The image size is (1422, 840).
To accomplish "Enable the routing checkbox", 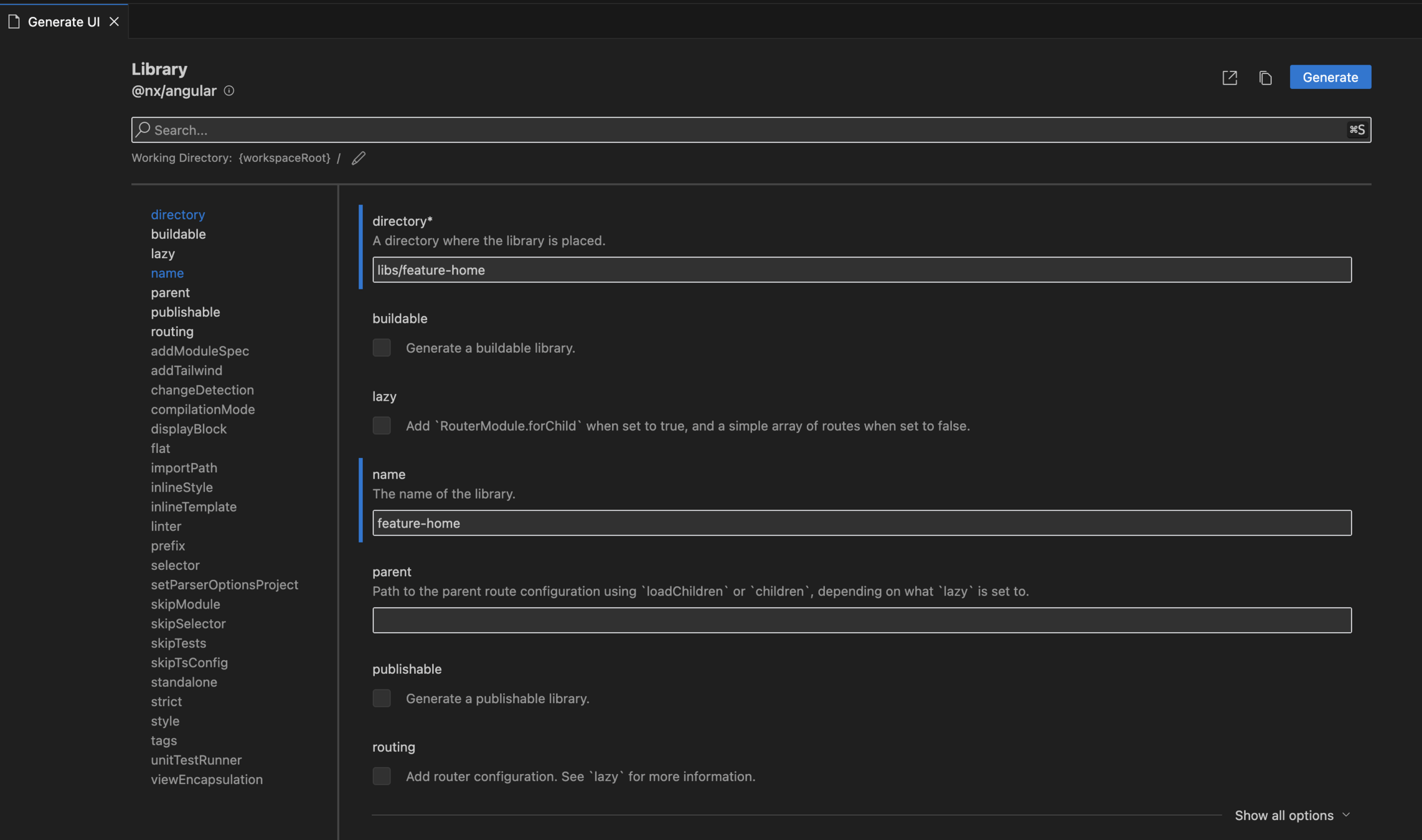I will (x=382, y=776).
